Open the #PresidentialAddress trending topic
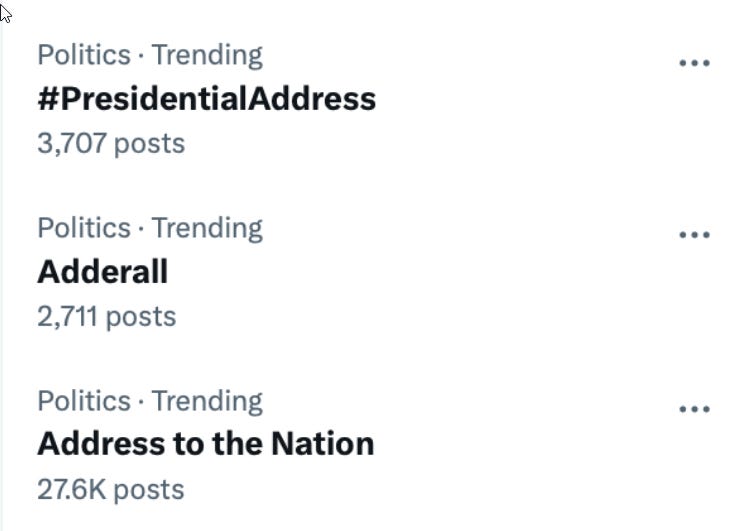This screenshot has height=531, width=747. click(207, 99)
